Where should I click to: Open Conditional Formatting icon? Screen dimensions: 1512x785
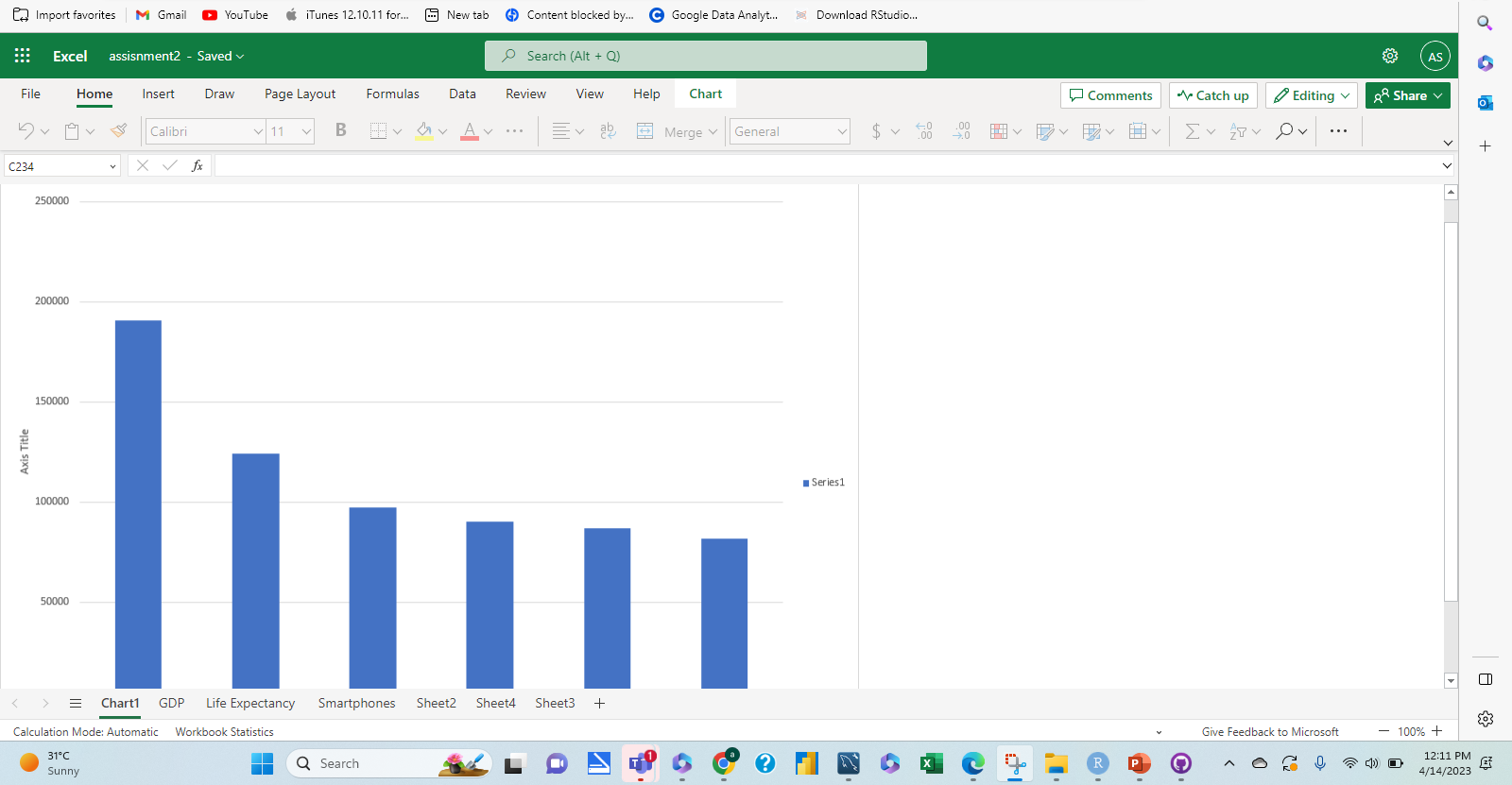click(x=999, y=131)
